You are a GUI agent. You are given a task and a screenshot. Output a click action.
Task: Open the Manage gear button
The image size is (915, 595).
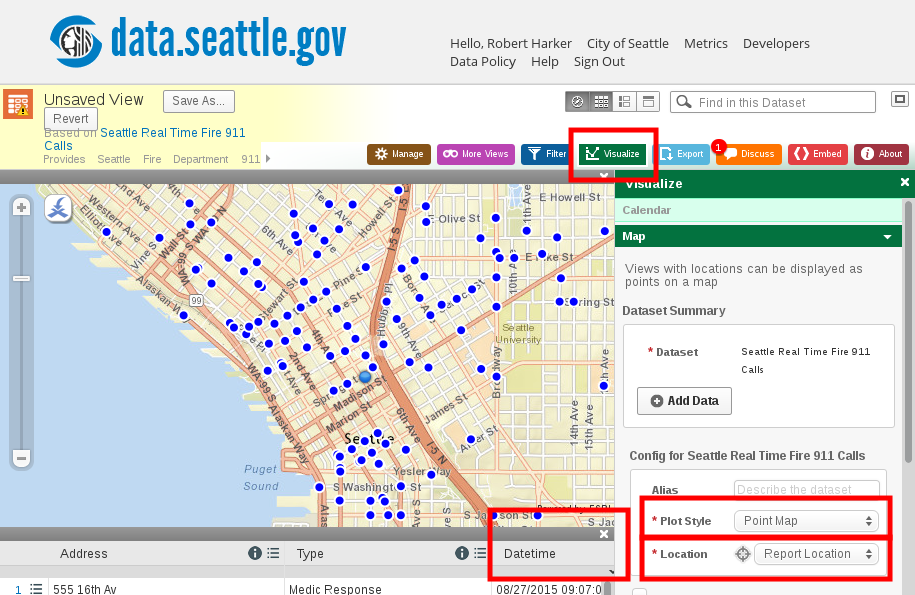click(x=399, y=154)
